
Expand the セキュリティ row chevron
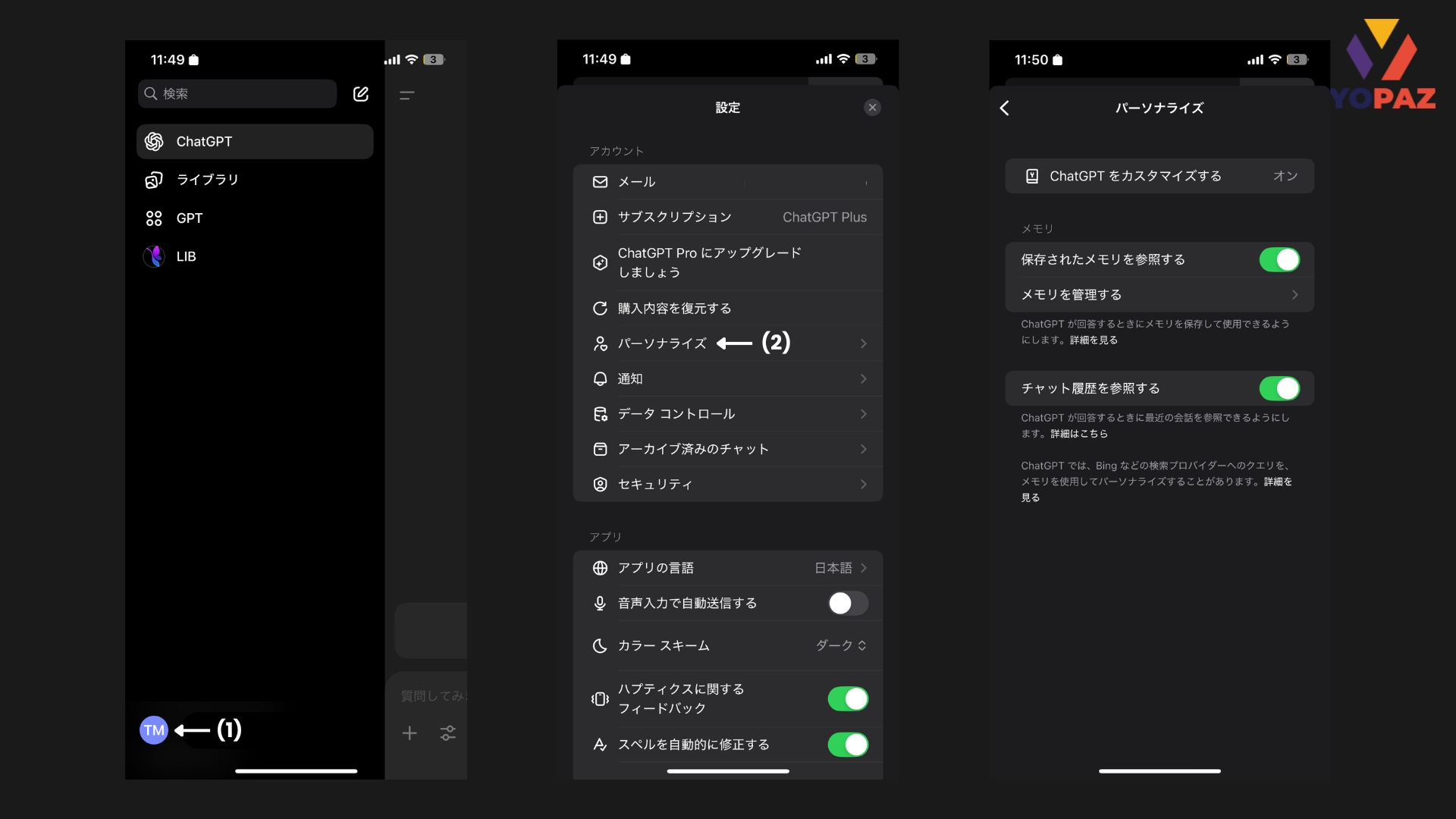click(x=864, y=484)
